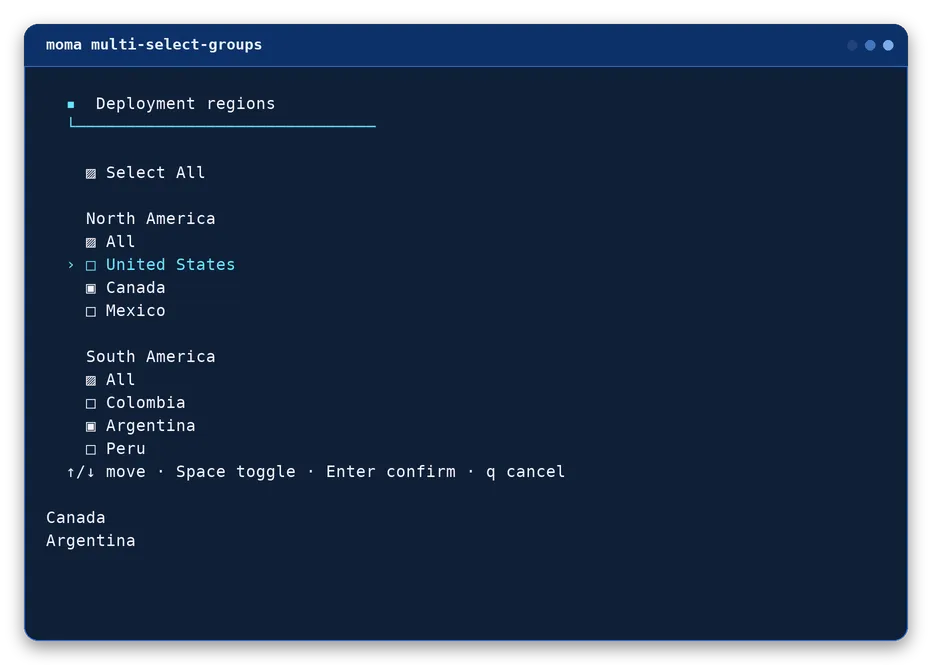Click the Space toggle hint
This screenshot has height=665, width=932.
(x=235, y=471)
